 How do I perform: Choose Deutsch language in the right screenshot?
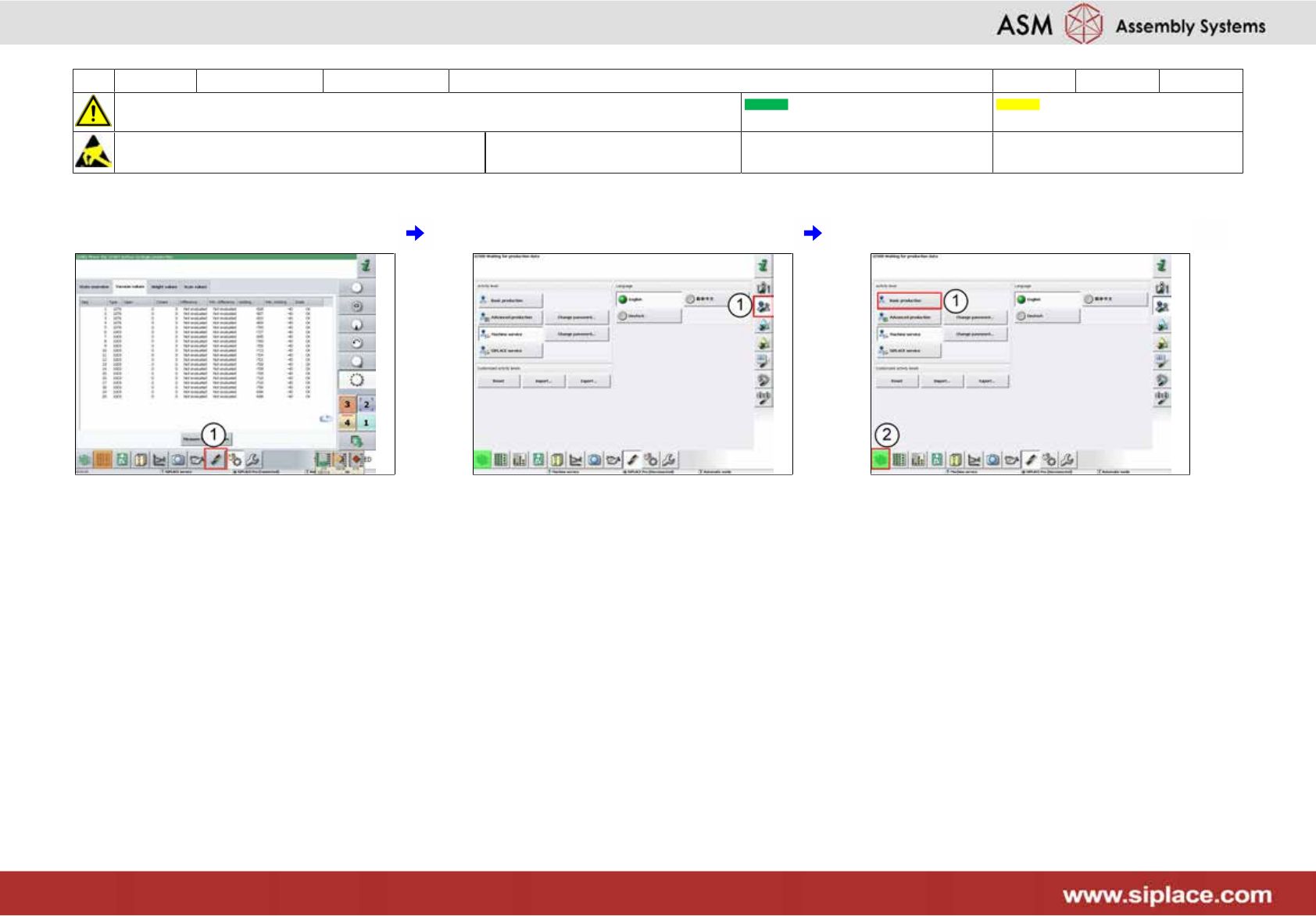(x=1047, y=316)
